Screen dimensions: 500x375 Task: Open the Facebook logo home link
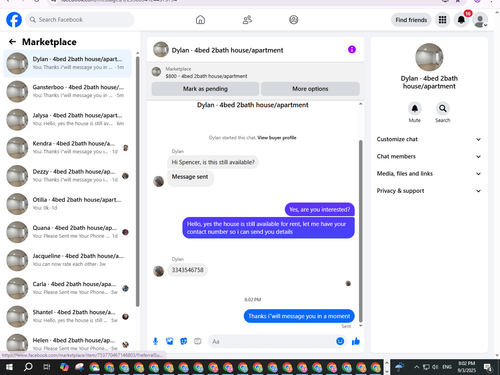point(14,20)
